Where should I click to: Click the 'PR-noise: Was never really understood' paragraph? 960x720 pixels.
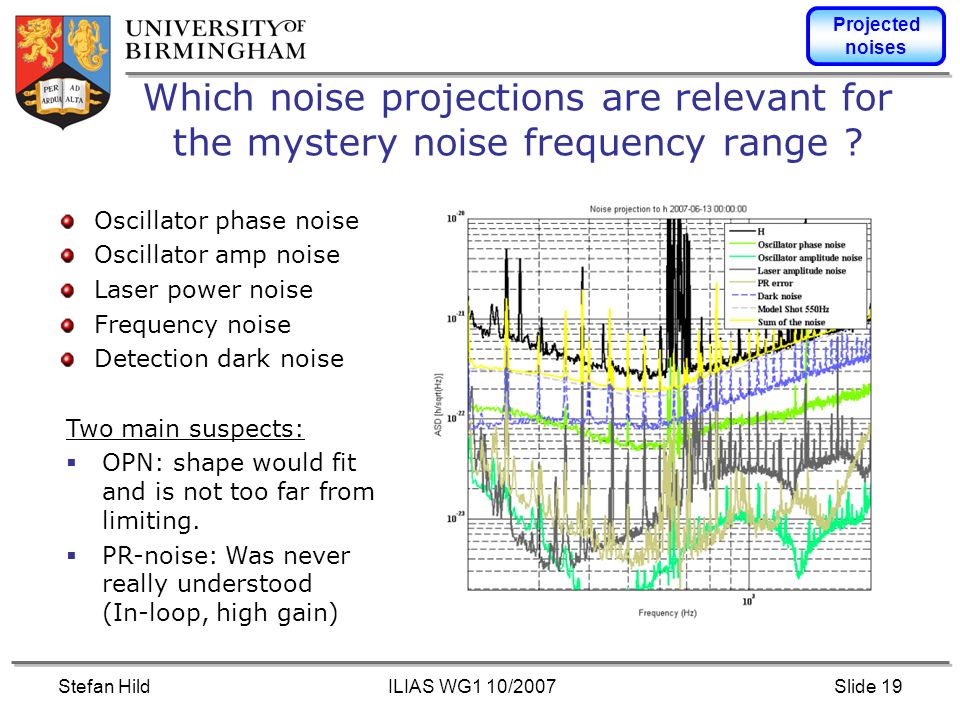[x=226, y=584]
